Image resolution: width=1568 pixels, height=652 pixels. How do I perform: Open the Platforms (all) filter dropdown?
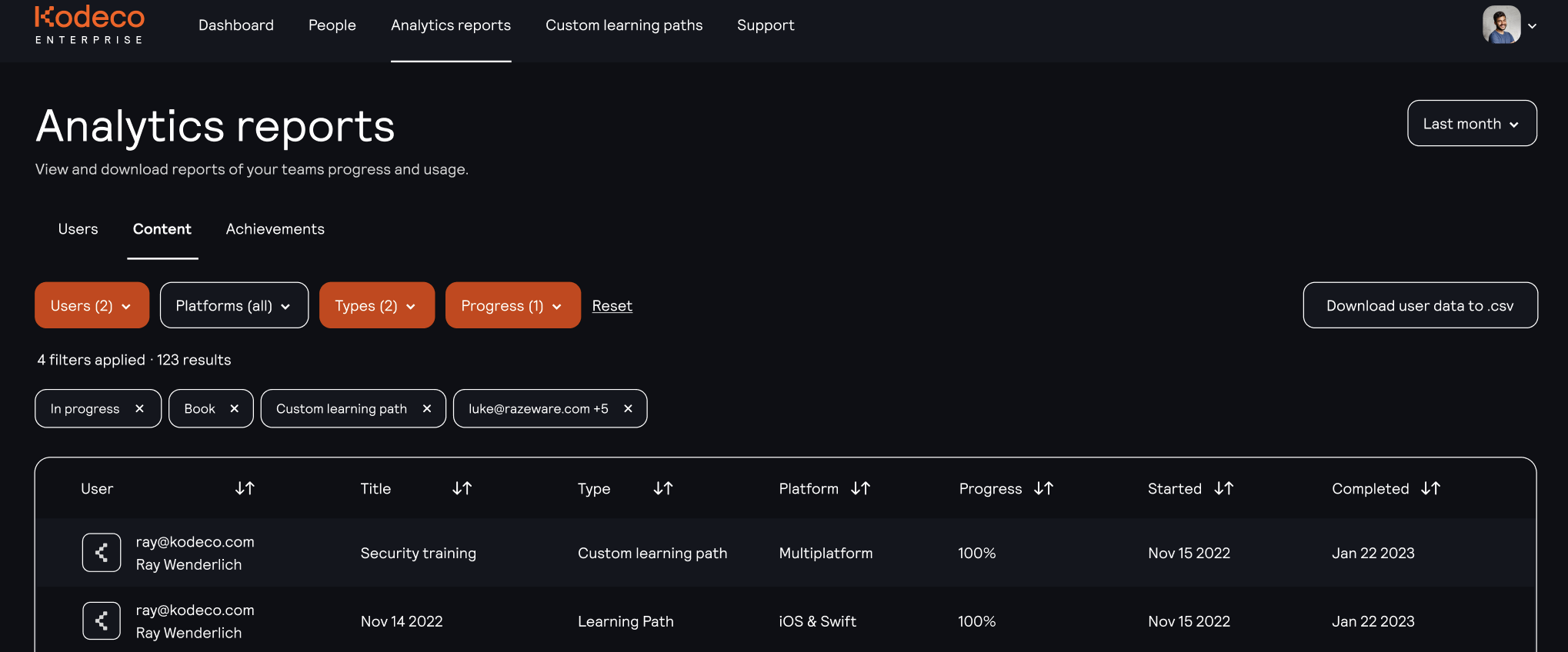point(234,305)
